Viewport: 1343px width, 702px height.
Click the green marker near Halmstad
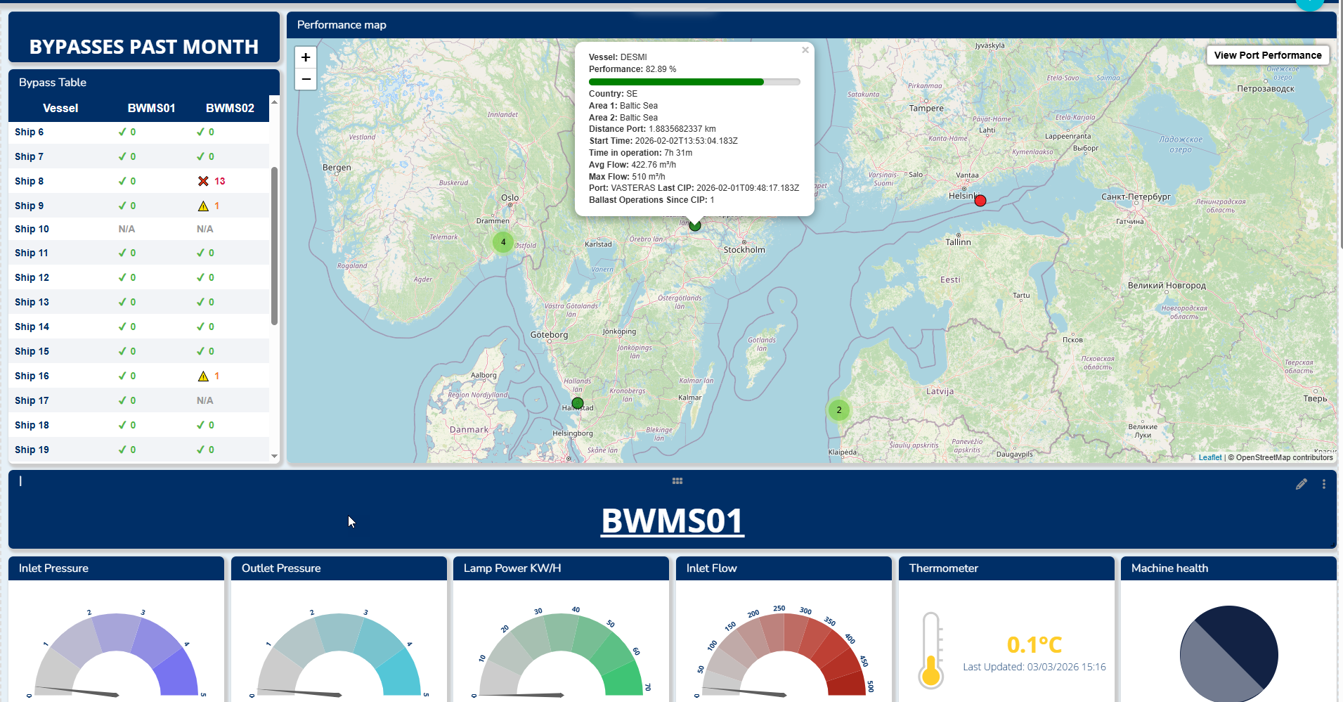click(x=577, y=403)
